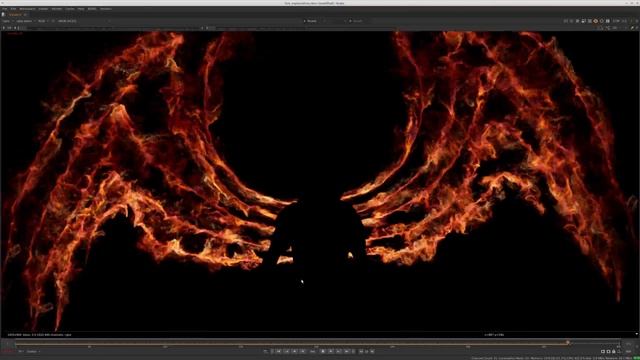Click the current frame number field
This screenshot has width=640, height=360.
[313, 351]
